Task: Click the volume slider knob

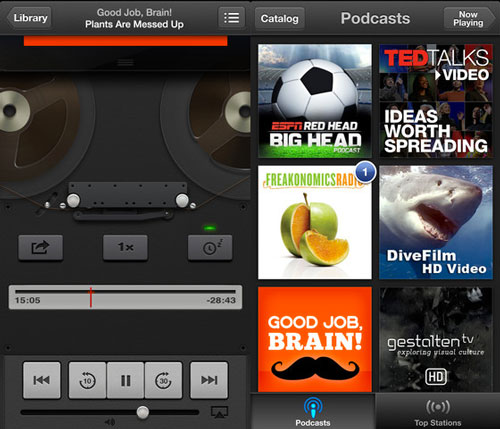Action: [x=143, y=412]
